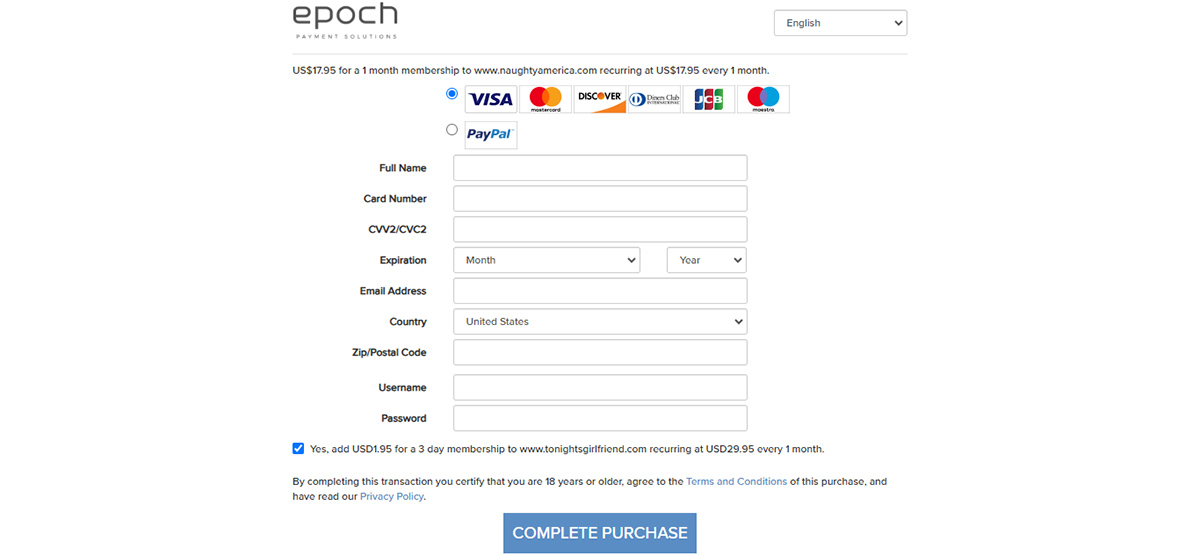The height and width of the screenshot is (556, 1200).
Task: Focus the Card Number input field
Action: [600, 199]
